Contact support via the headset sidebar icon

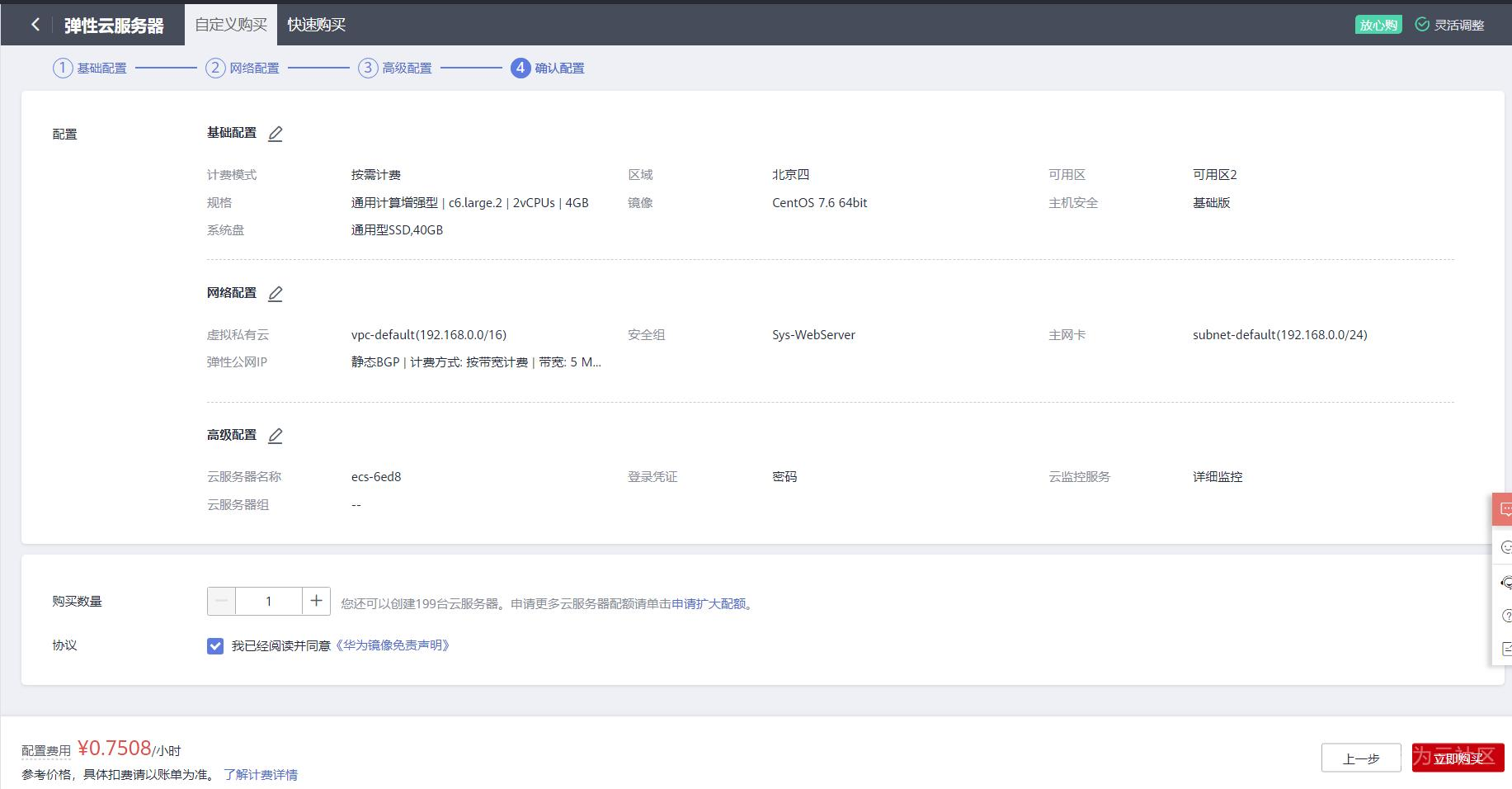click(1505, 582)
